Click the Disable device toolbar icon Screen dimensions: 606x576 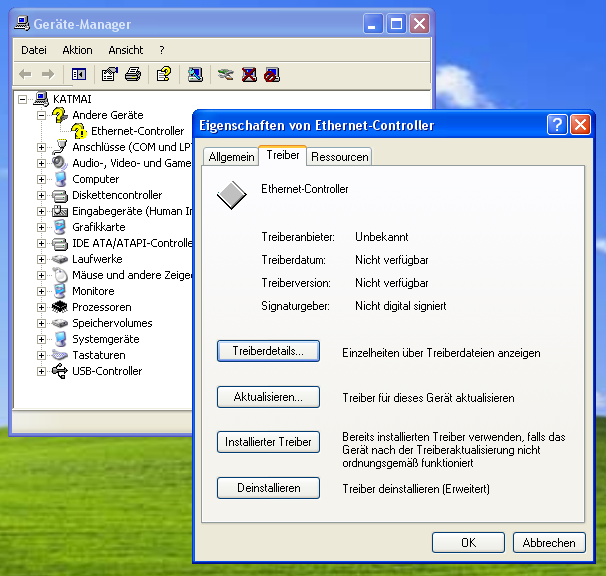272,74
